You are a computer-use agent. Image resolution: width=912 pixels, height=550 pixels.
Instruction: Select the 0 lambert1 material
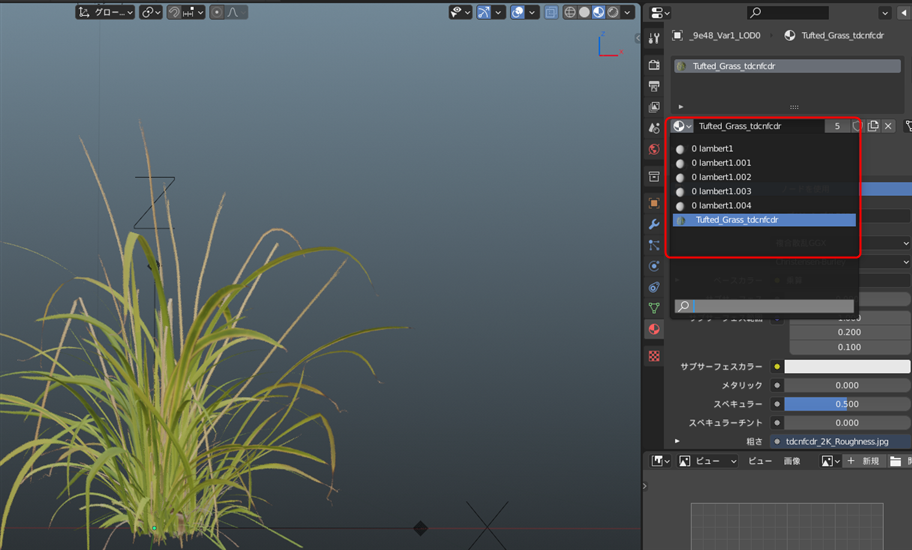coord(764,149)
